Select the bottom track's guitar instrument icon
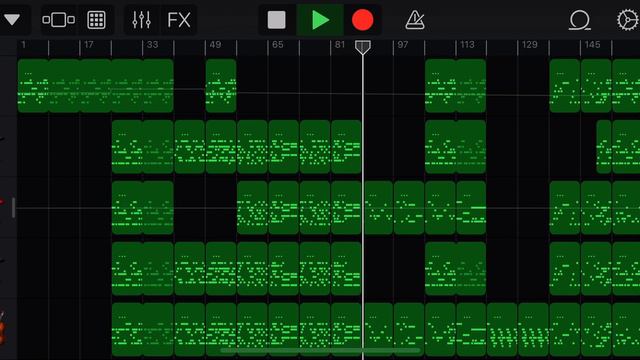The width and height of the screenshot is (640, 360). pyautogui.click(x=2, y=328)
